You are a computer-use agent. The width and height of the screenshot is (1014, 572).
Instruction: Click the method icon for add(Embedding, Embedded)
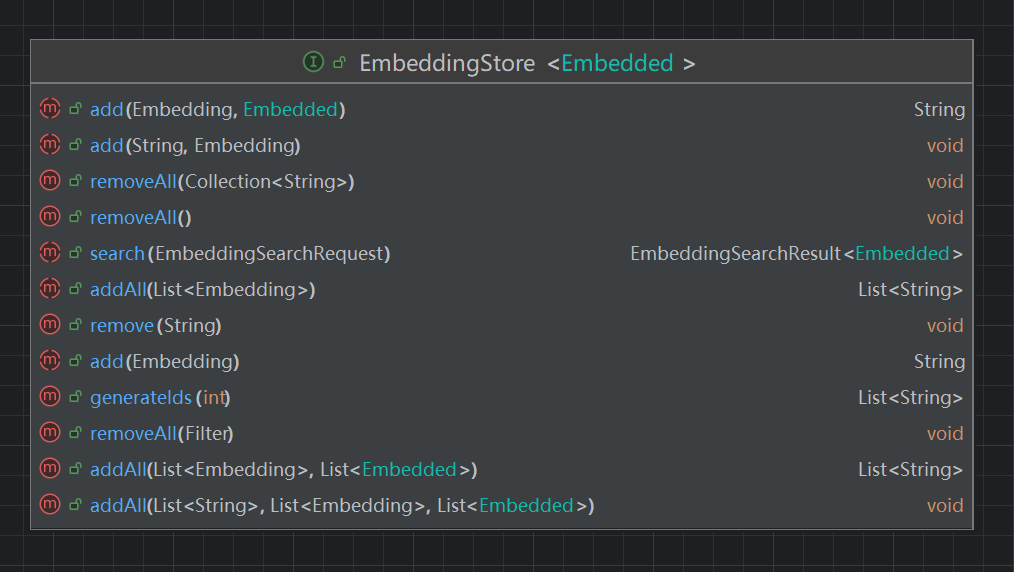click(49, 109)
